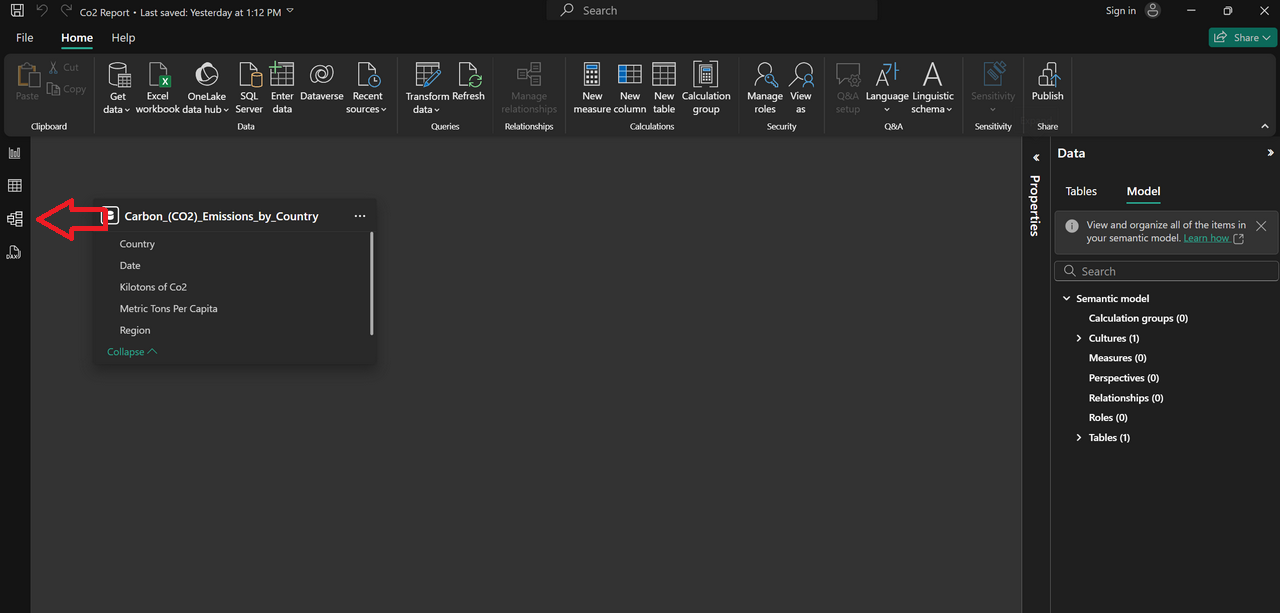Import from Excel workbook
1280x613 pixels.
point(158,88)
